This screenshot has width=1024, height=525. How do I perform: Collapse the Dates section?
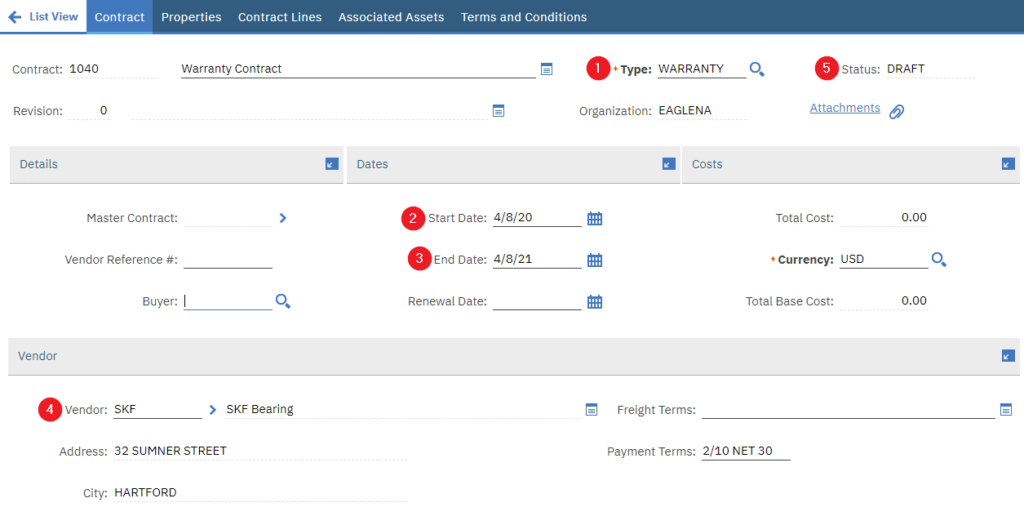[x=669, y=164]
